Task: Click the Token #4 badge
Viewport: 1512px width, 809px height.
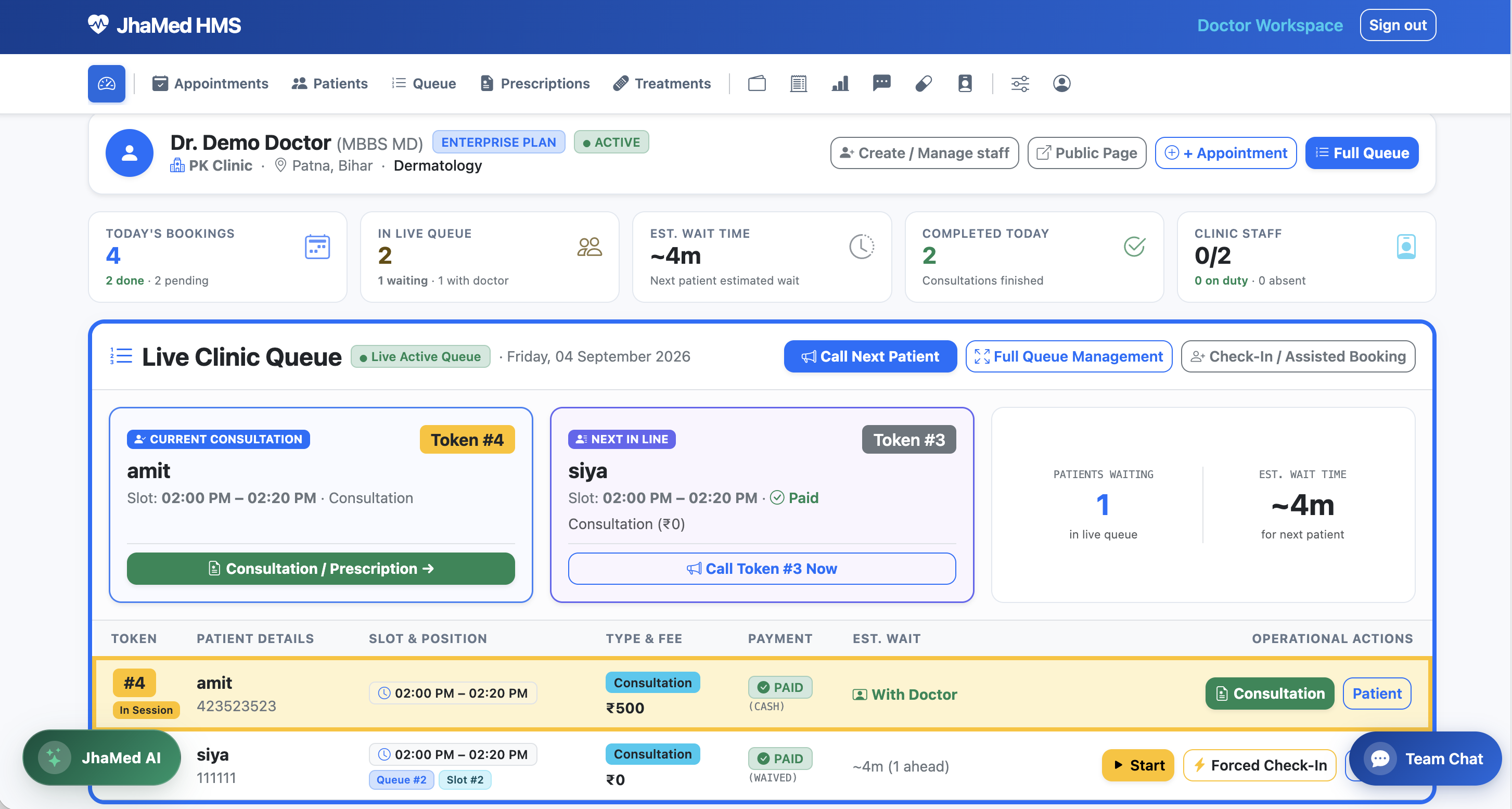Action: [x=467, y=439]
